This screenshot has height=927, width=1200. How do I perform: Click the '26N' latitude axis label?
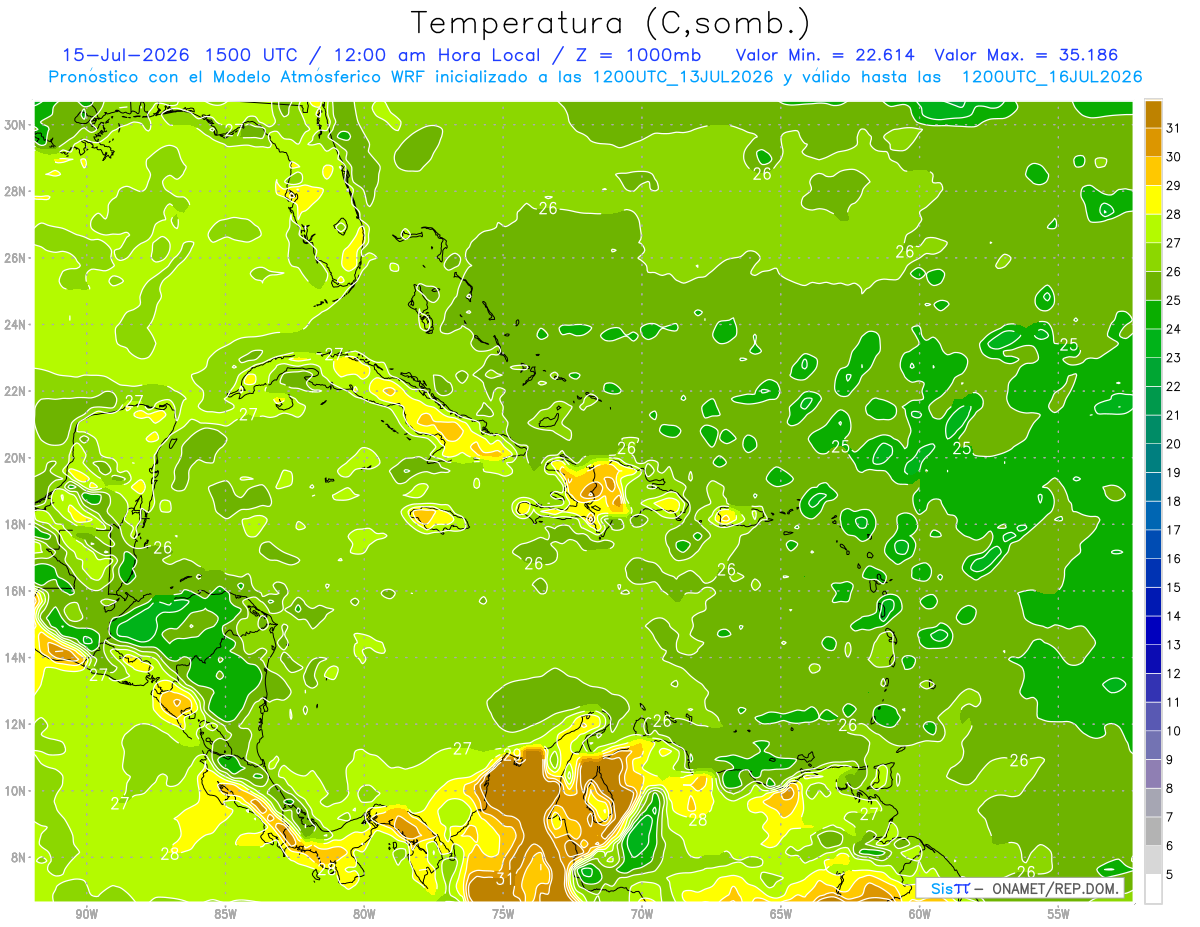coord(15,257)
